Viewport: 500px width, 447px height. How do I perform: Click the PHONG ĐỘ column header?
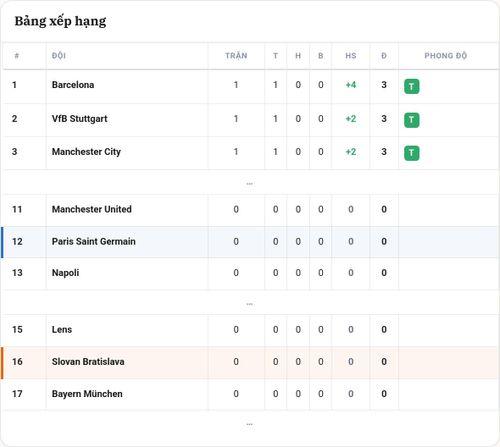(x=446, y=56)
